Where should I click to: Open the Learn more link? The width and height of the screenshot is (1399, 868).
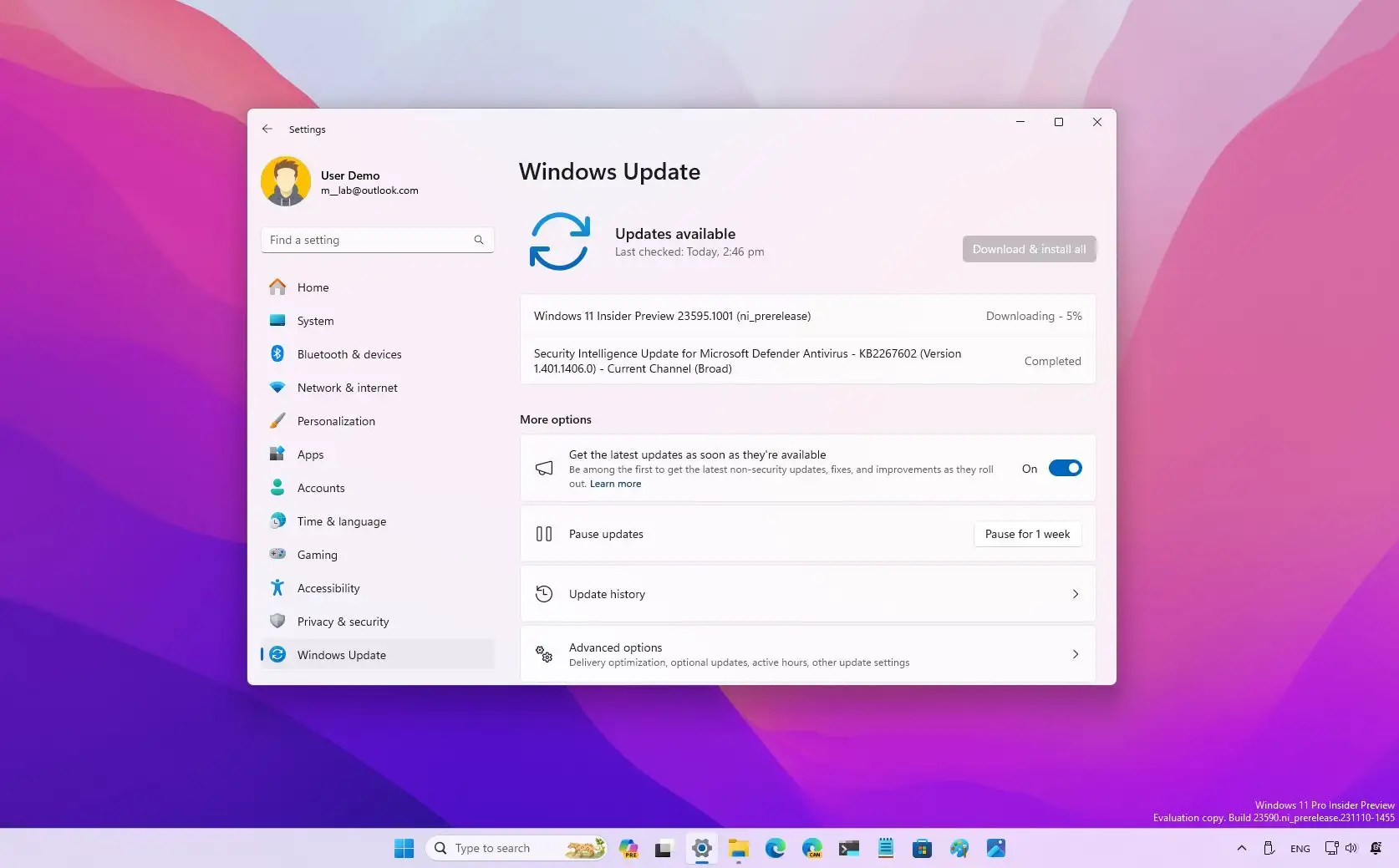(615, 483)
